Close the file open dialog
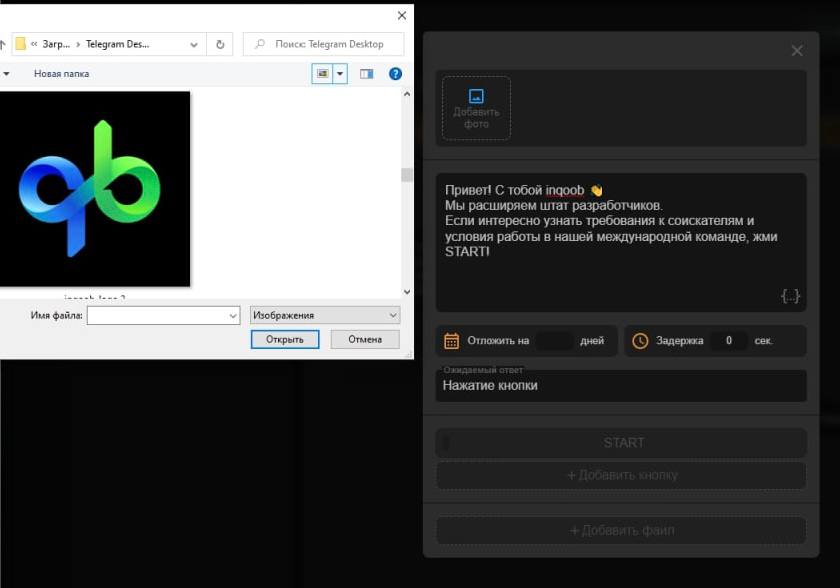The height and width of the screenshot is (588, 840). 402,16
